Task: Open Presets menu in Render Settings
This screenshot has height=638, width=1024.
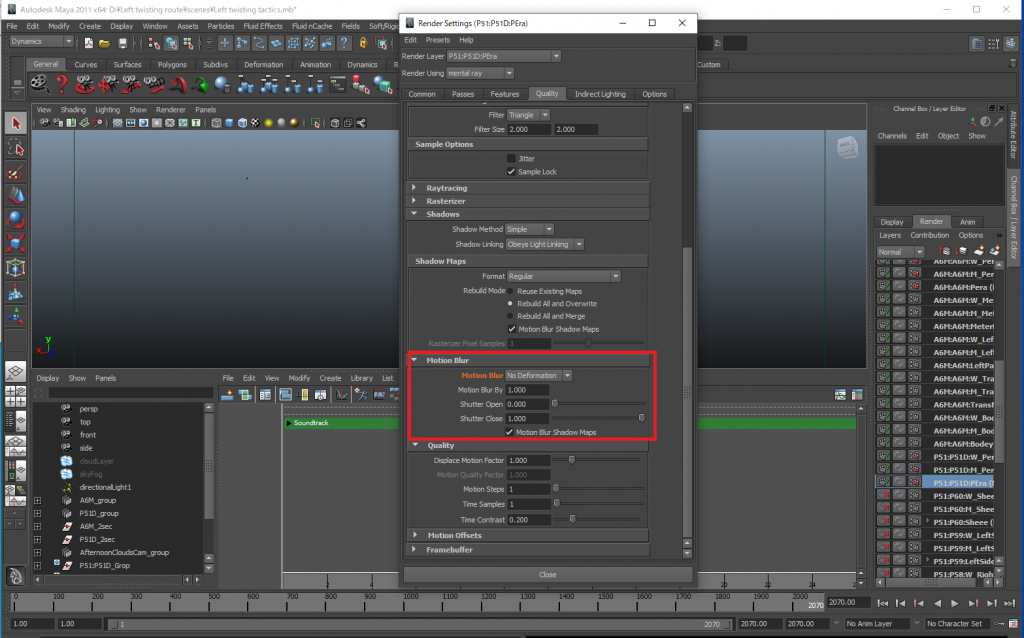Action: [x=438, y=40]
